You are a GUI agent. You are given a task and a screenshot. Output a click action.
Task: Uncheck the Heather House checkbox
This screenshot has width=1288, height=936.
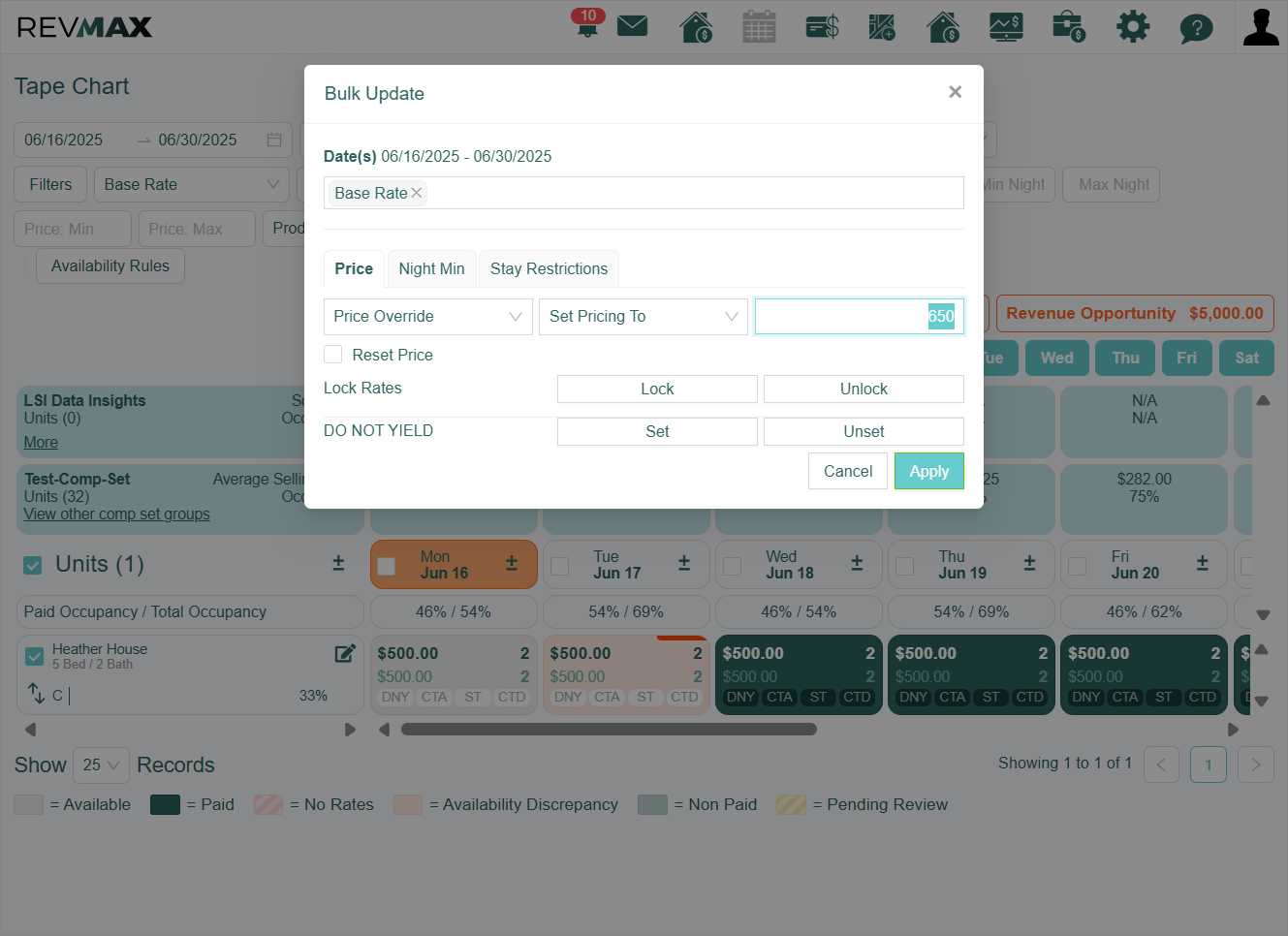click(x=35, y=657)
